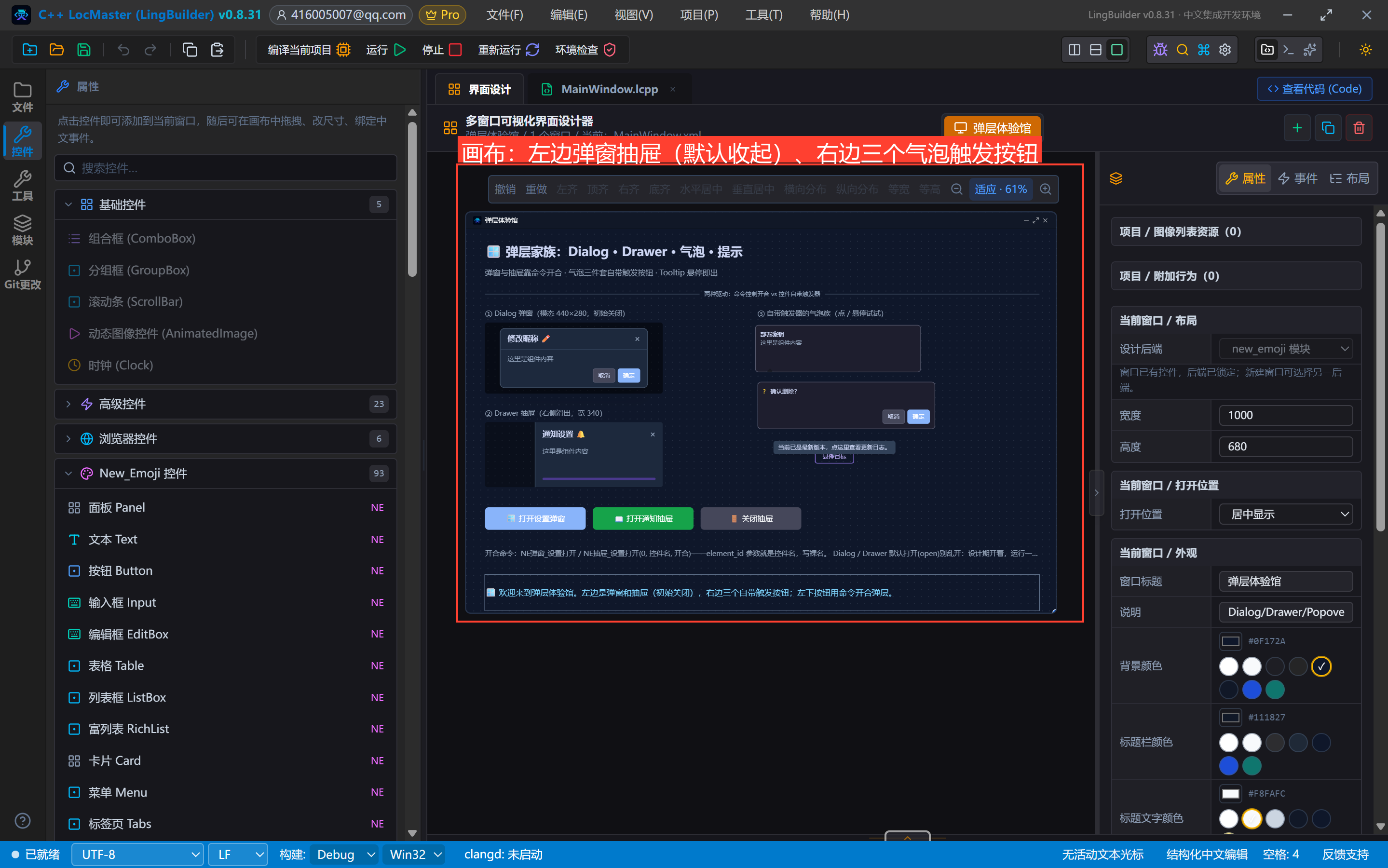Open the debug bug icon
Viewport: 1388px width, 868px height.
[x=1160, y=50]
